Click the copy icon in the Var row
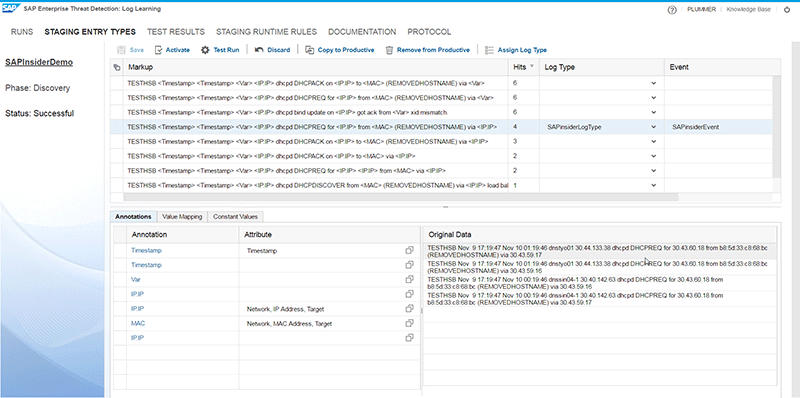 [409, 280]
